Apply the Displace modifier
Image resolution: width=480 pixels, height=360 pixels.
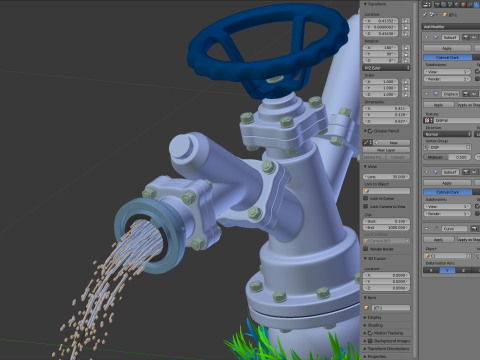pyautogui.click(x=439, y=105)
